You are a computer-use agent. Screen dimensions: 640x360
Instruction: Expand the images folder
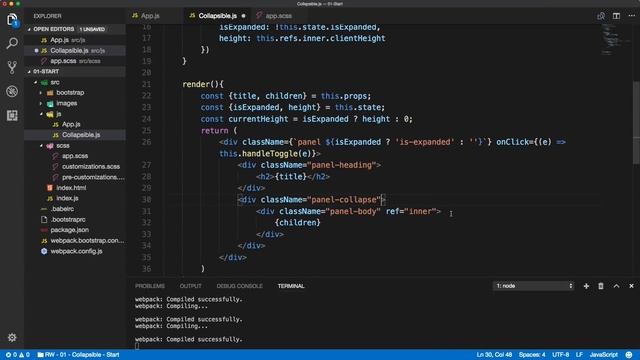(x=41, y=104)
